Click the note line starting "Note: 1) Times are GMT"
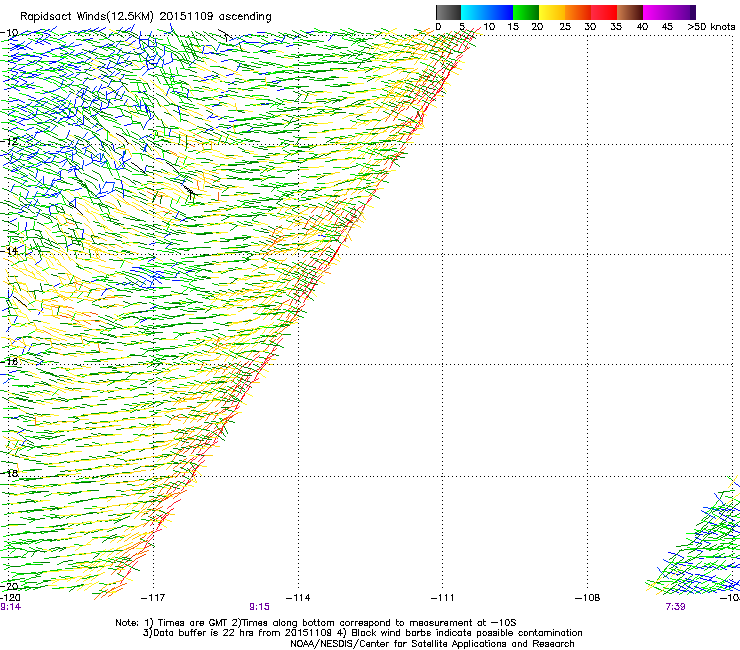 tap(316, 623)
